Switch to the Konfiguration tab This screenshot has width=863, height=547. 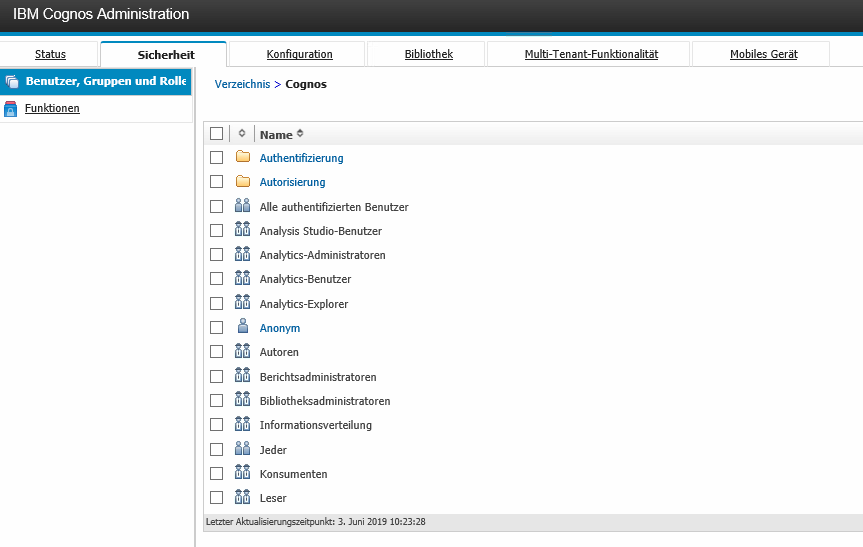point(299,54)
